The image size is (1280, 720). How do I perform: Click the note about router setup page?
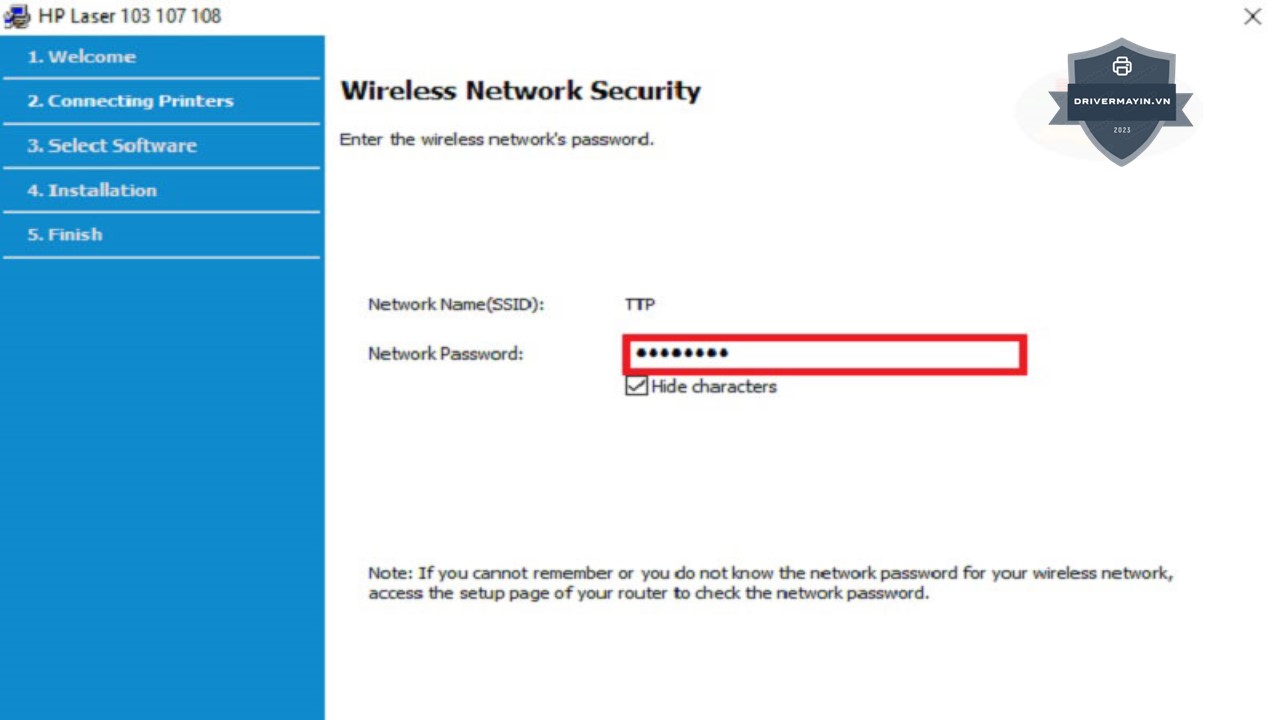[770, 583]
